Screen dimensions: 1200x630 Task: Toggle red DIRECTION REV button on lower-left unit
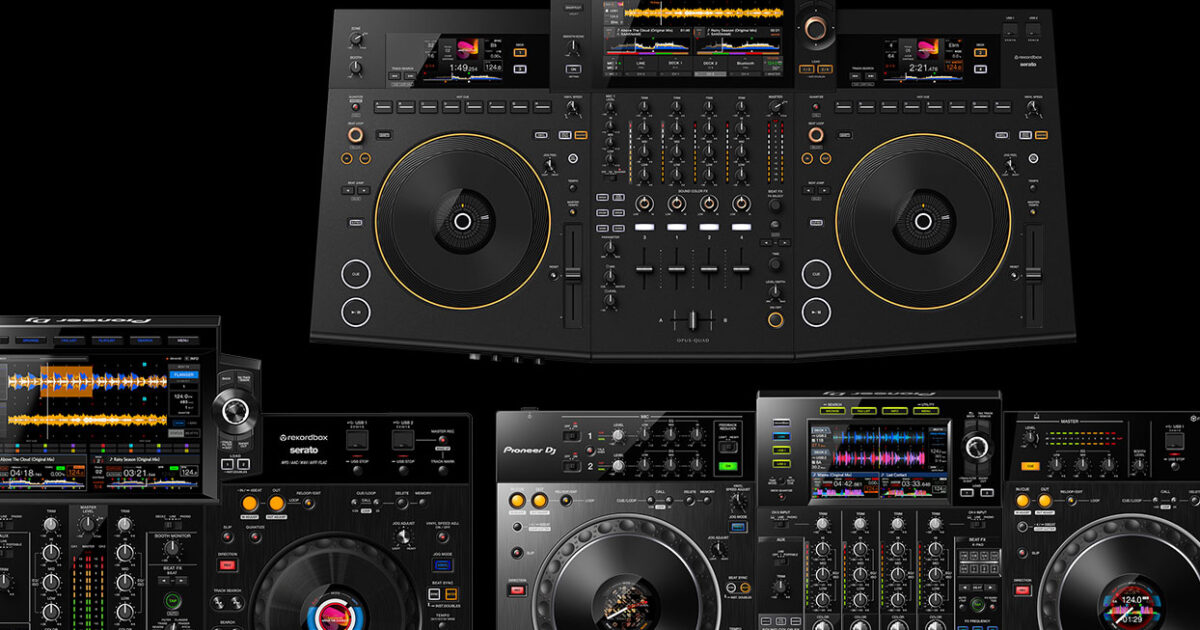[x=227, y=565]
